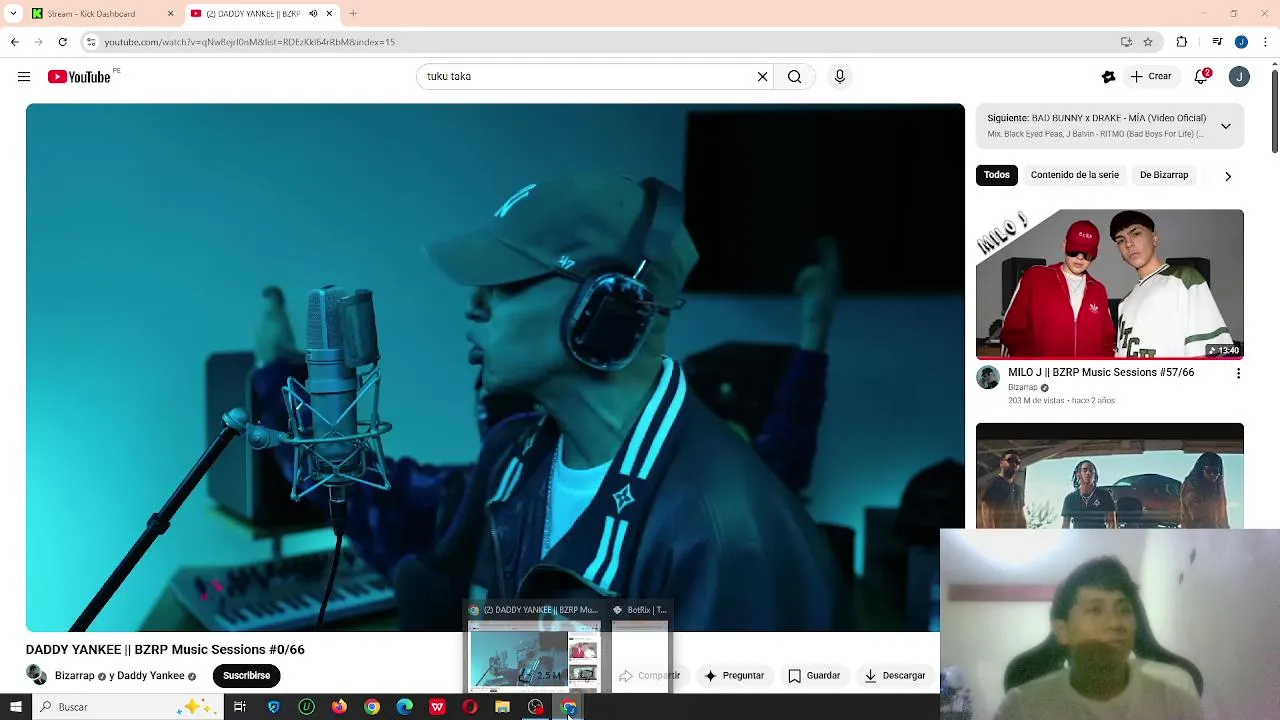Open the YouTube account avatar menu

1239,77
